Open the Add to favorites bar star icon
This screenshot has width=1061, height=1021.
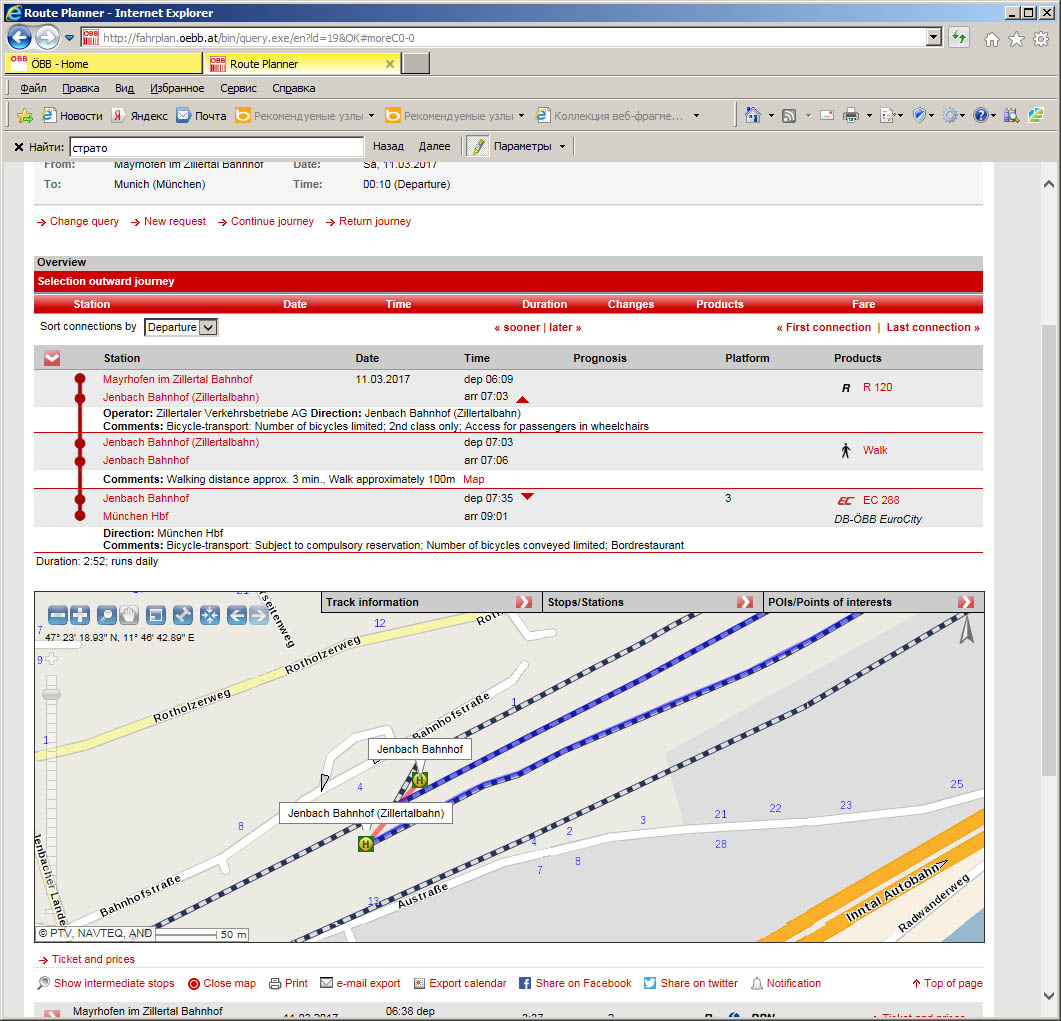click(x=25, y=116)
